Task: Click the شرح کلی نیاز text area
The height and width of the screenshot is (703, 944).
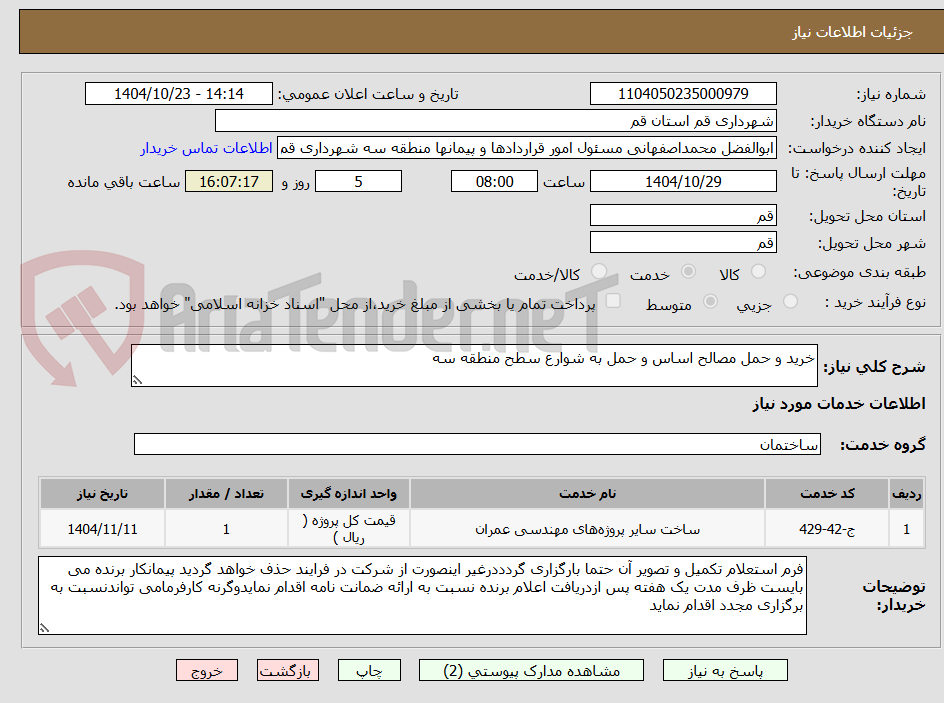Action: [x=474, y=366]
